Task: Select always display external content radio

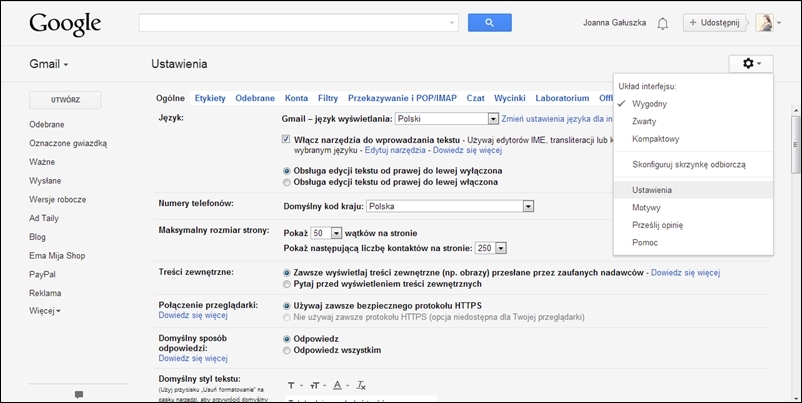Action: pyautogui.click(x=287, y=273)
